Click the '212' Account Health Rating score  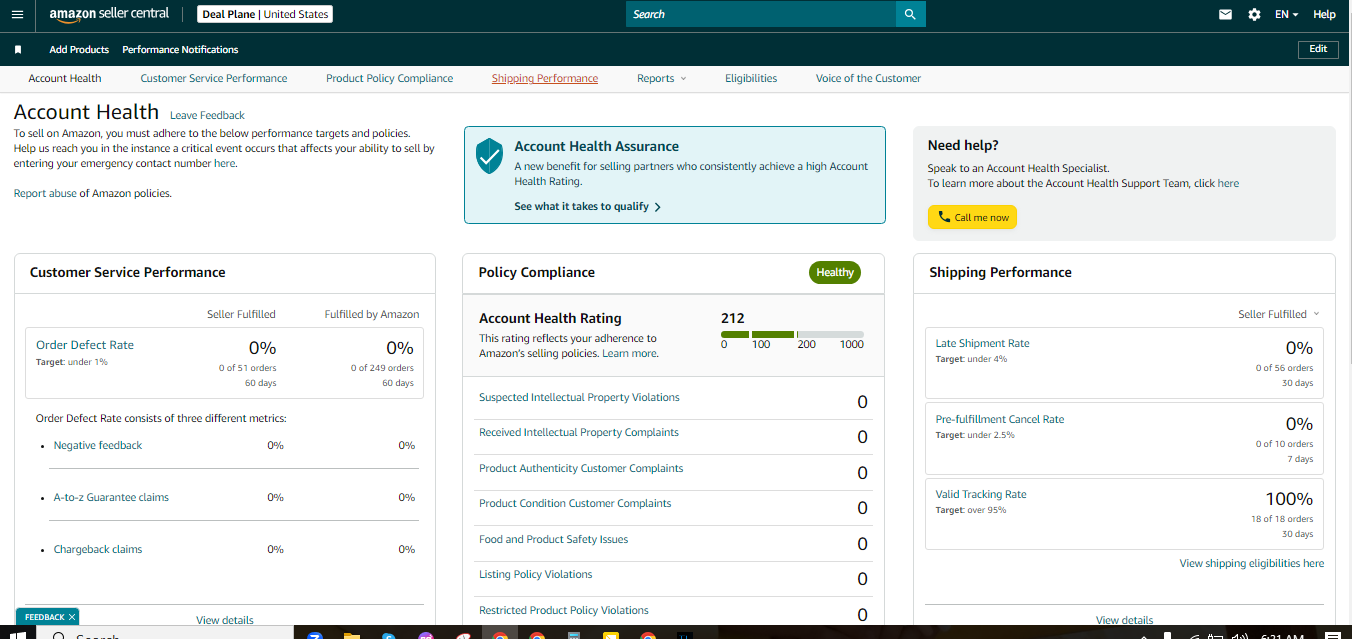click(733, 318)
